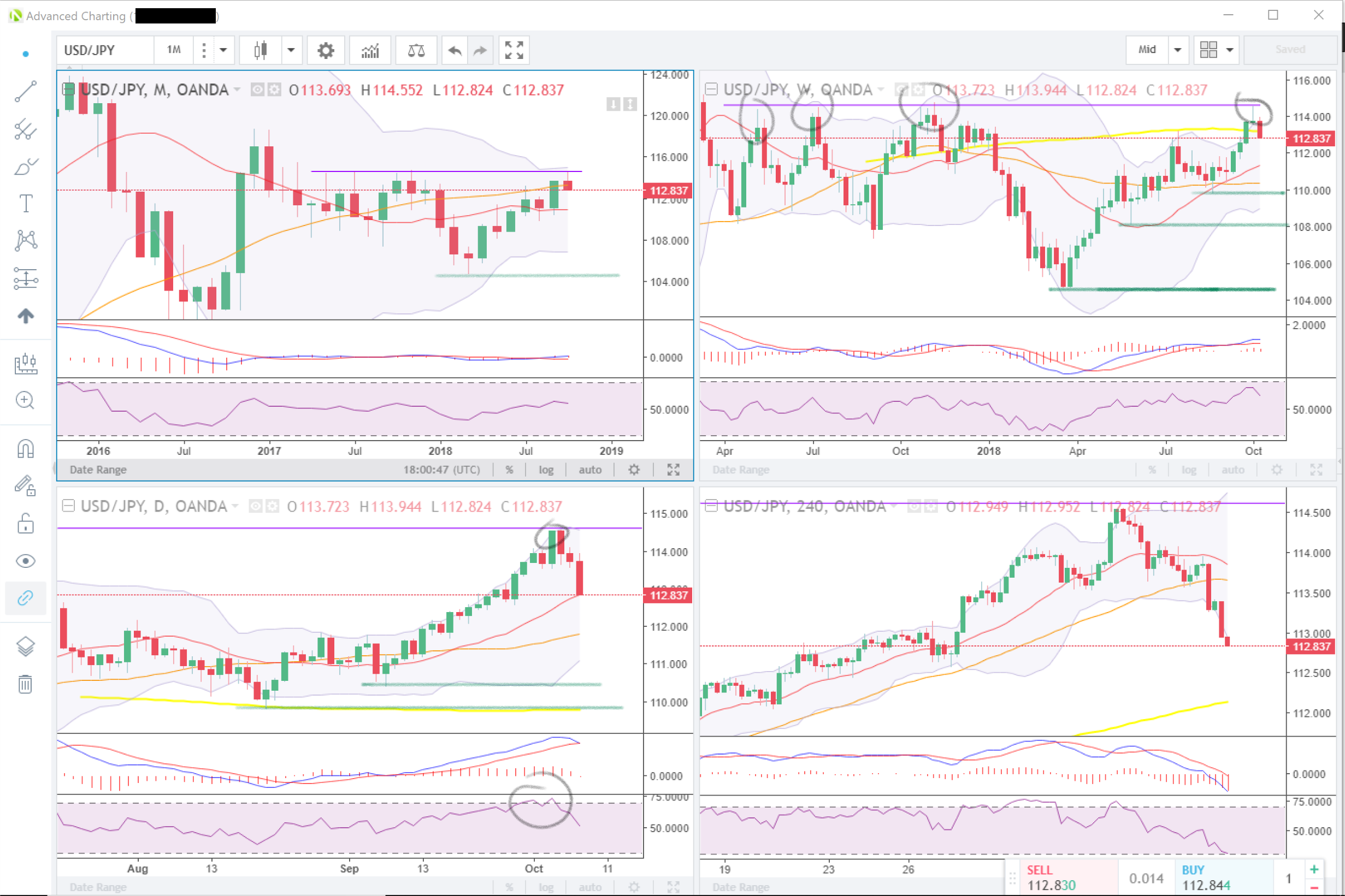Select the trend line drawing tool
Viewport: 1345px width, 896px height.
click(x=25, y=91)
